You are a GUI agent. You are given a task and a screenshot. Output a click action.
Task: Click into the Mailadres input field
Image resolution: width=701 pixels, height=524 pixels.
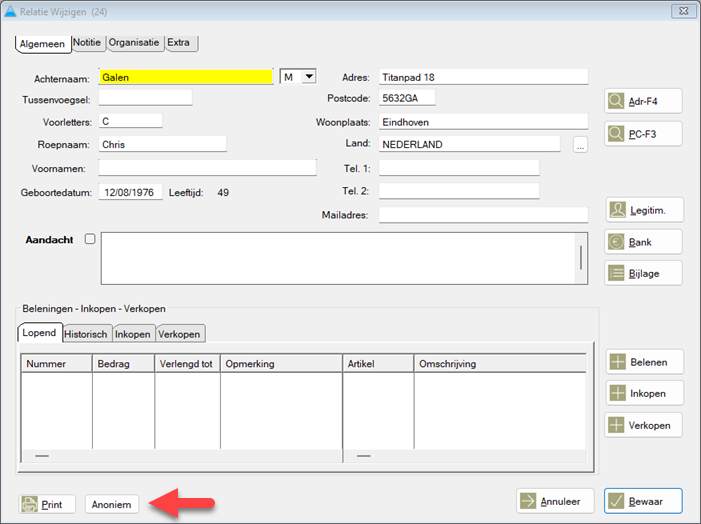(483, 215)
